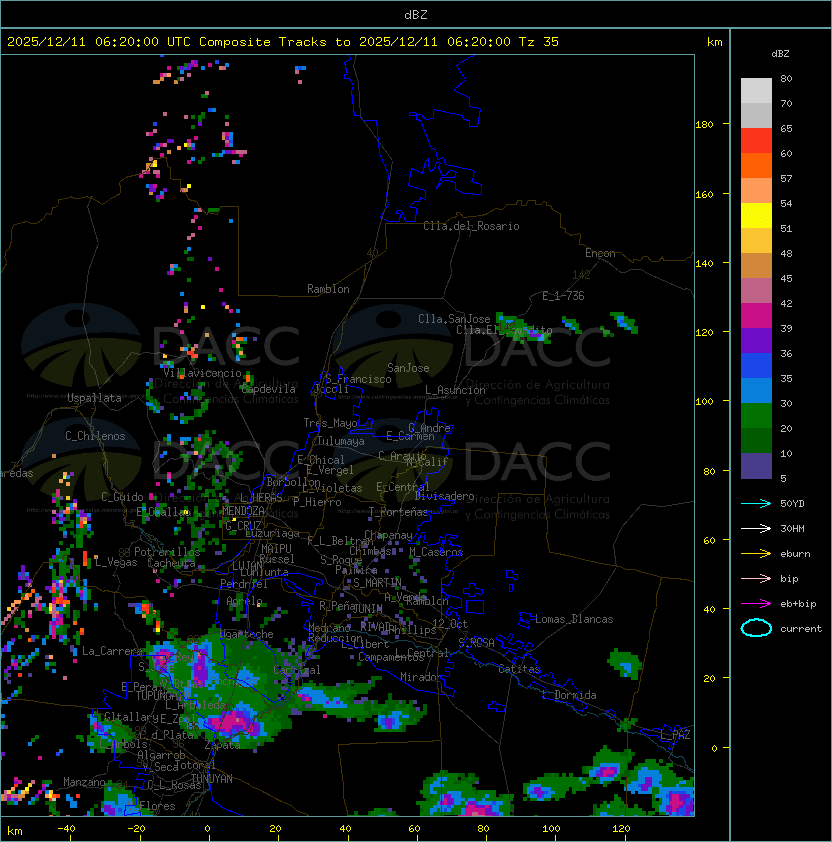
Task: Pick the bright yellow 51-54 dBZ swatch
Action: point(756,216)
